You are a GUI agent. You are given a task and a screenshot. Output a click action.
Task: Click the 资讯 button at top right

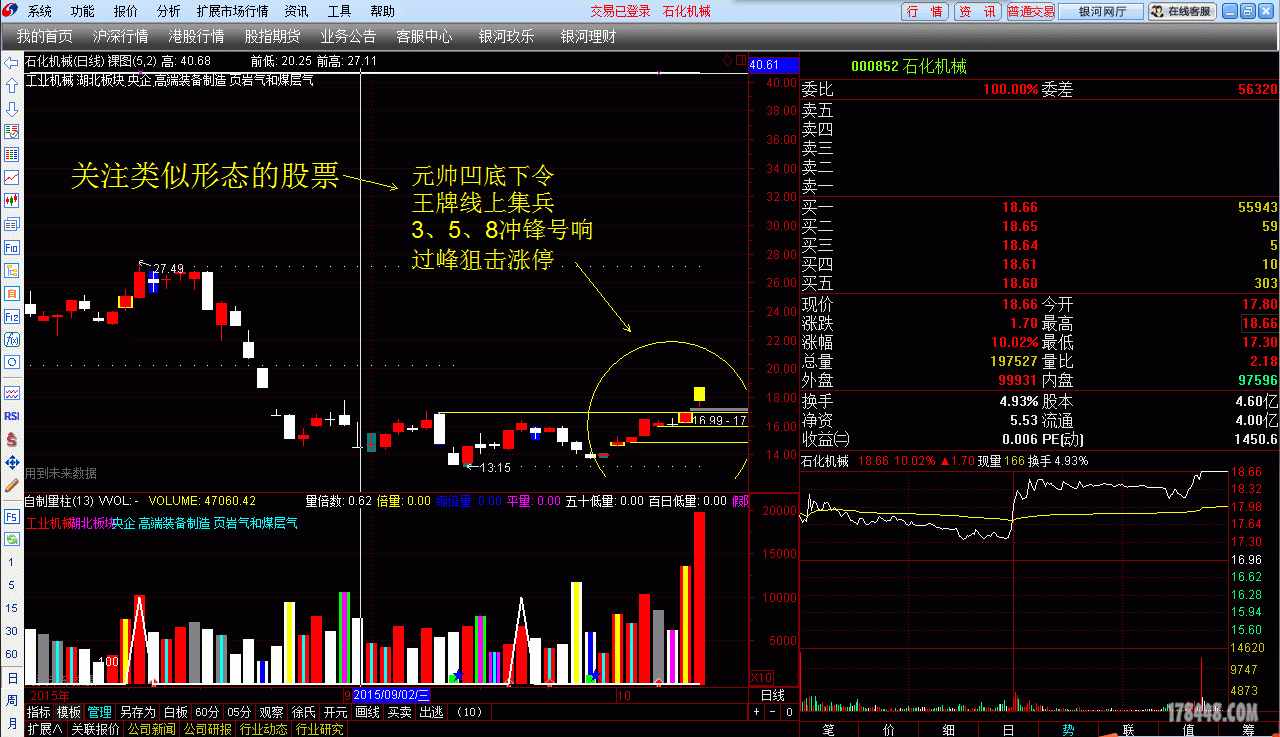click(x=978, y=11)
